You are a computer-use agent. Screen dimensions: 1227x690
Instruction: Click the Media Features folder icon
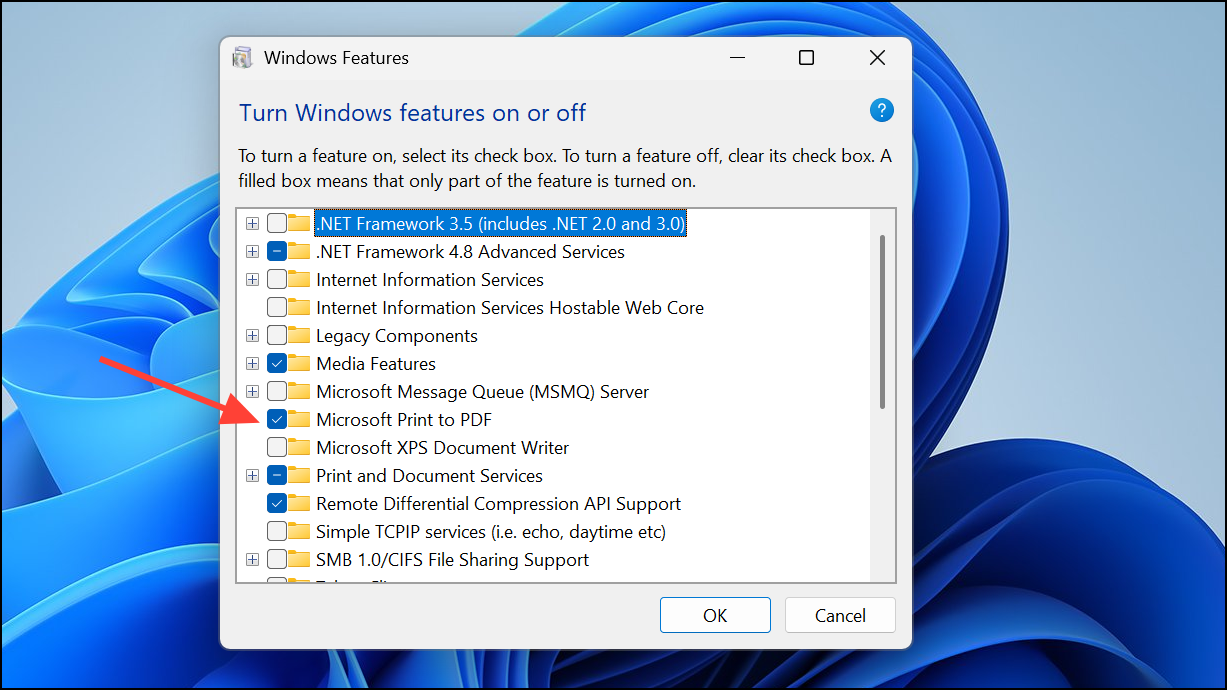coord(299,364)
